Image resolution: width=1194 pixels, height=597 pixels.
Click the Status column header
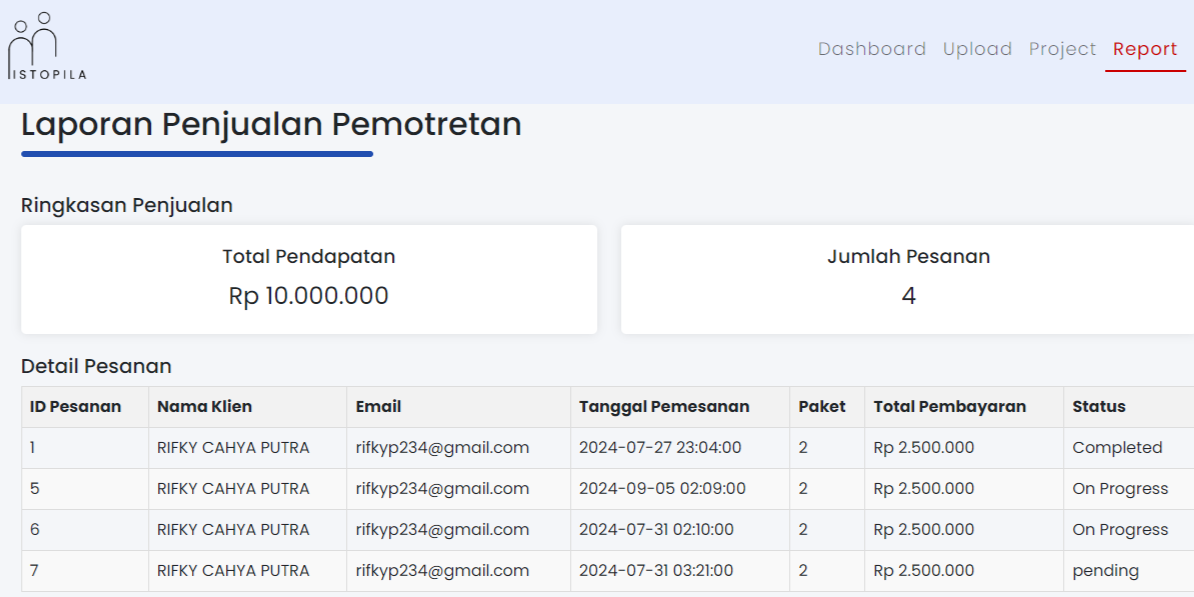1099,407
